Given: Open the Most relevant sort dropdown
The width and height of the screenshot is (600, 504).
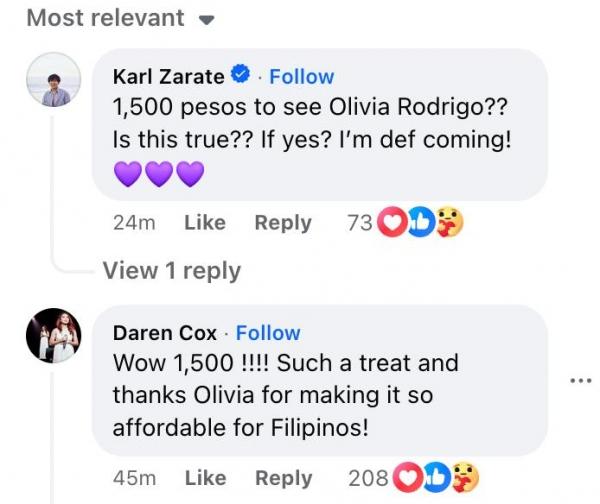Looking at the screenshot, I should tap(120, 18).
